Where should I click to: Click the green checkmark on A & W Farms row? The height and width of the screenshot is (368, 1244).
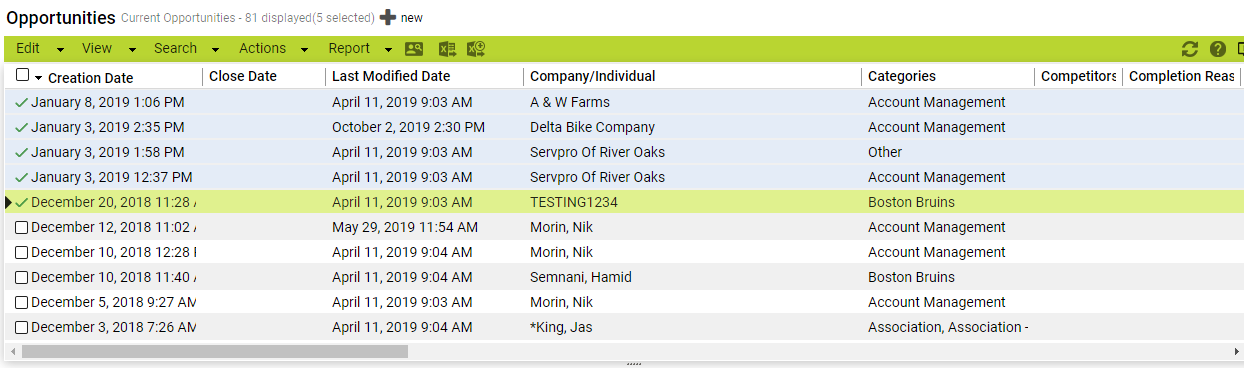tap(22, 102)
